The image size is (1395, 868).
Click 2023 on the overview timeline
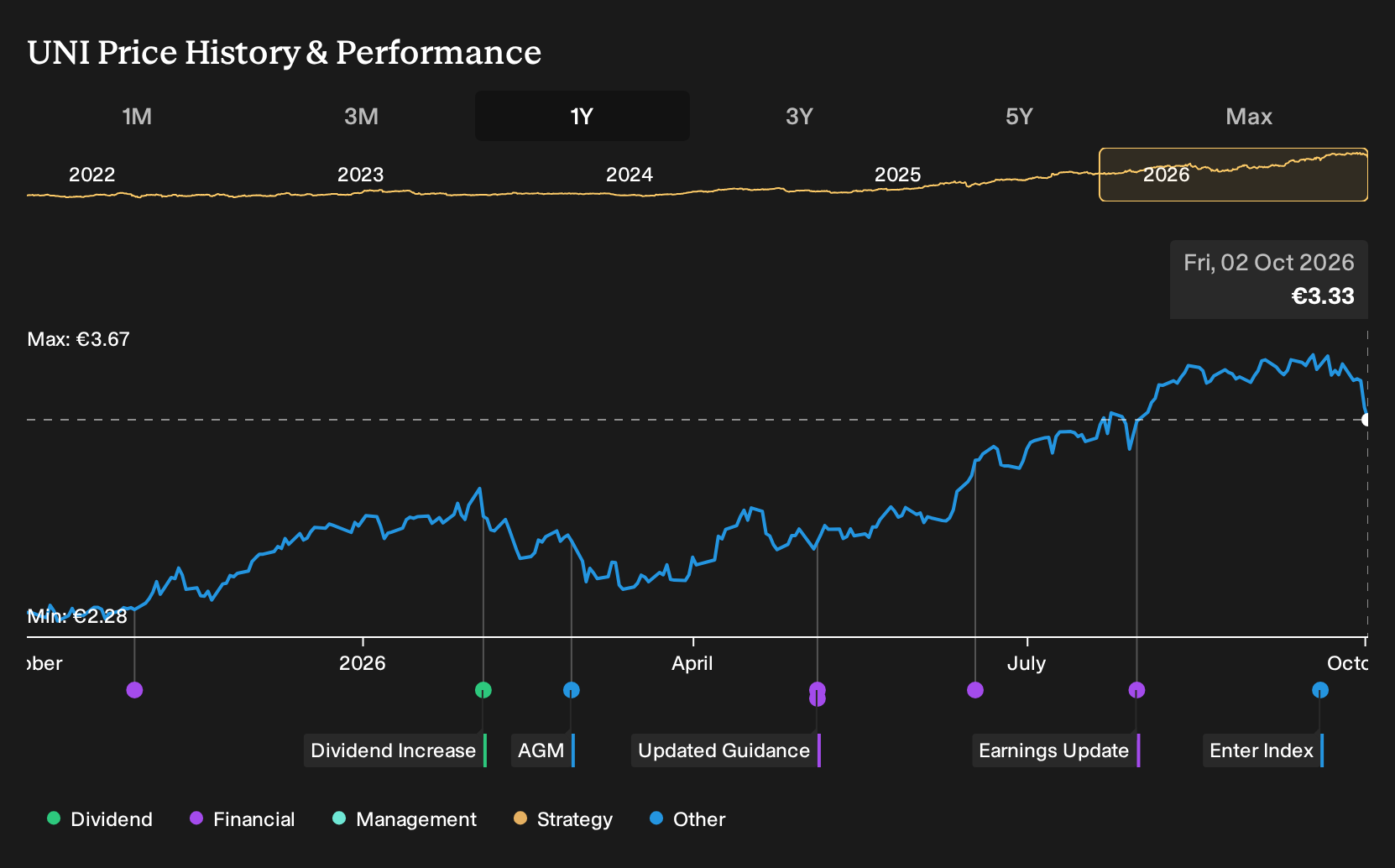360,175
